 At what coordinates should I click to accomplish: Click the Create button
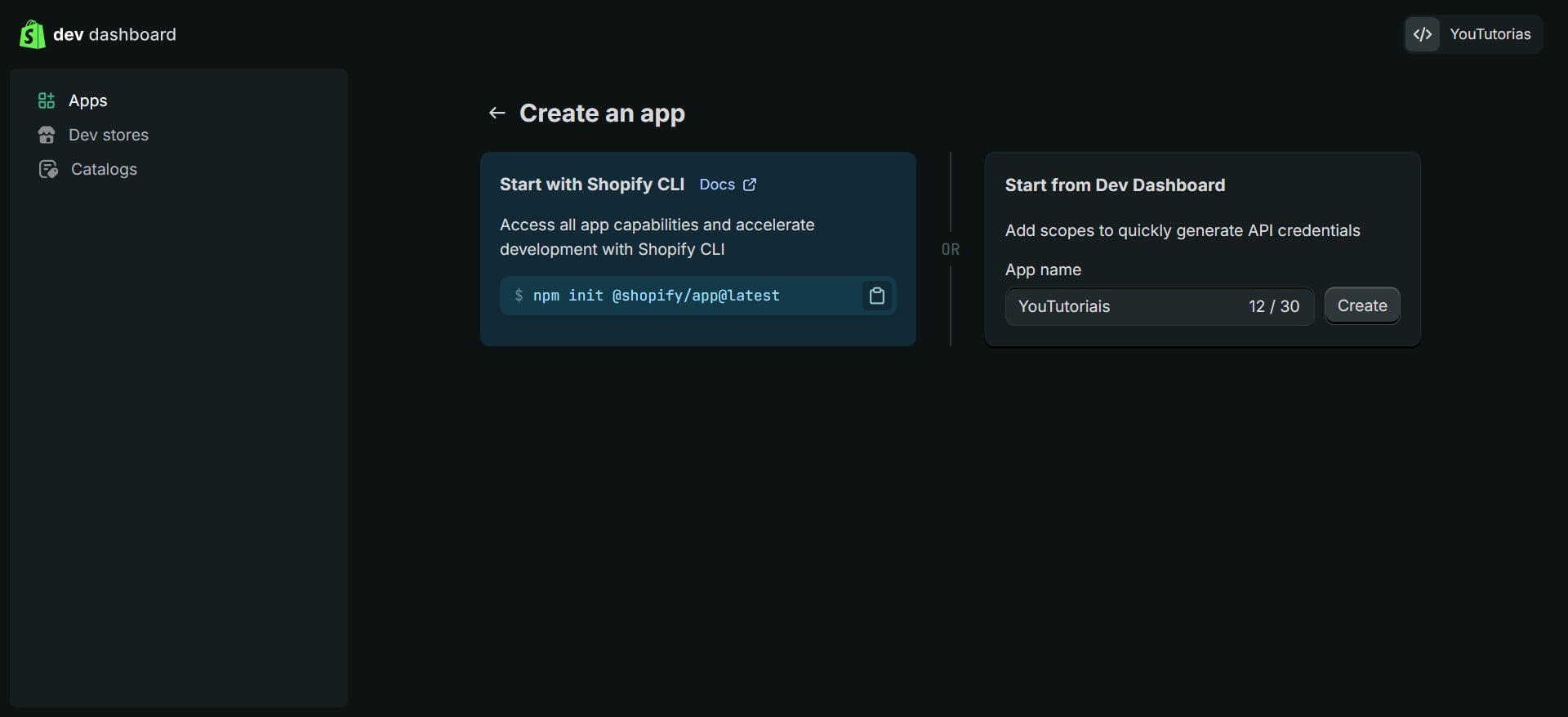[x=1362, y=305]
